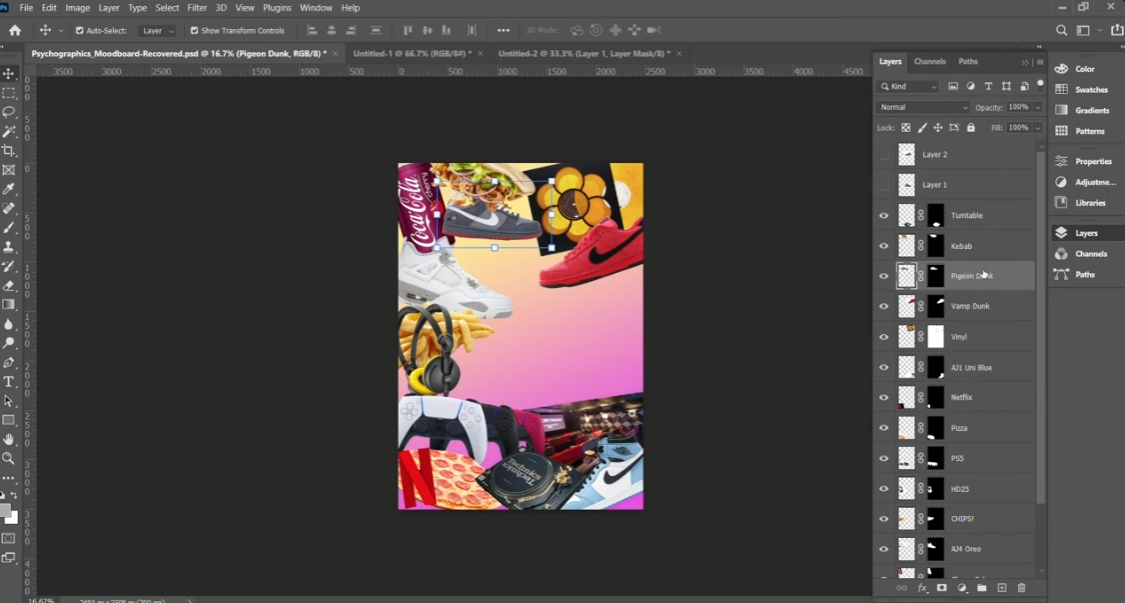Open the File menu
Image resolution: width=1125 pixels, height=603 pixels.
click(x=26, y=8)
